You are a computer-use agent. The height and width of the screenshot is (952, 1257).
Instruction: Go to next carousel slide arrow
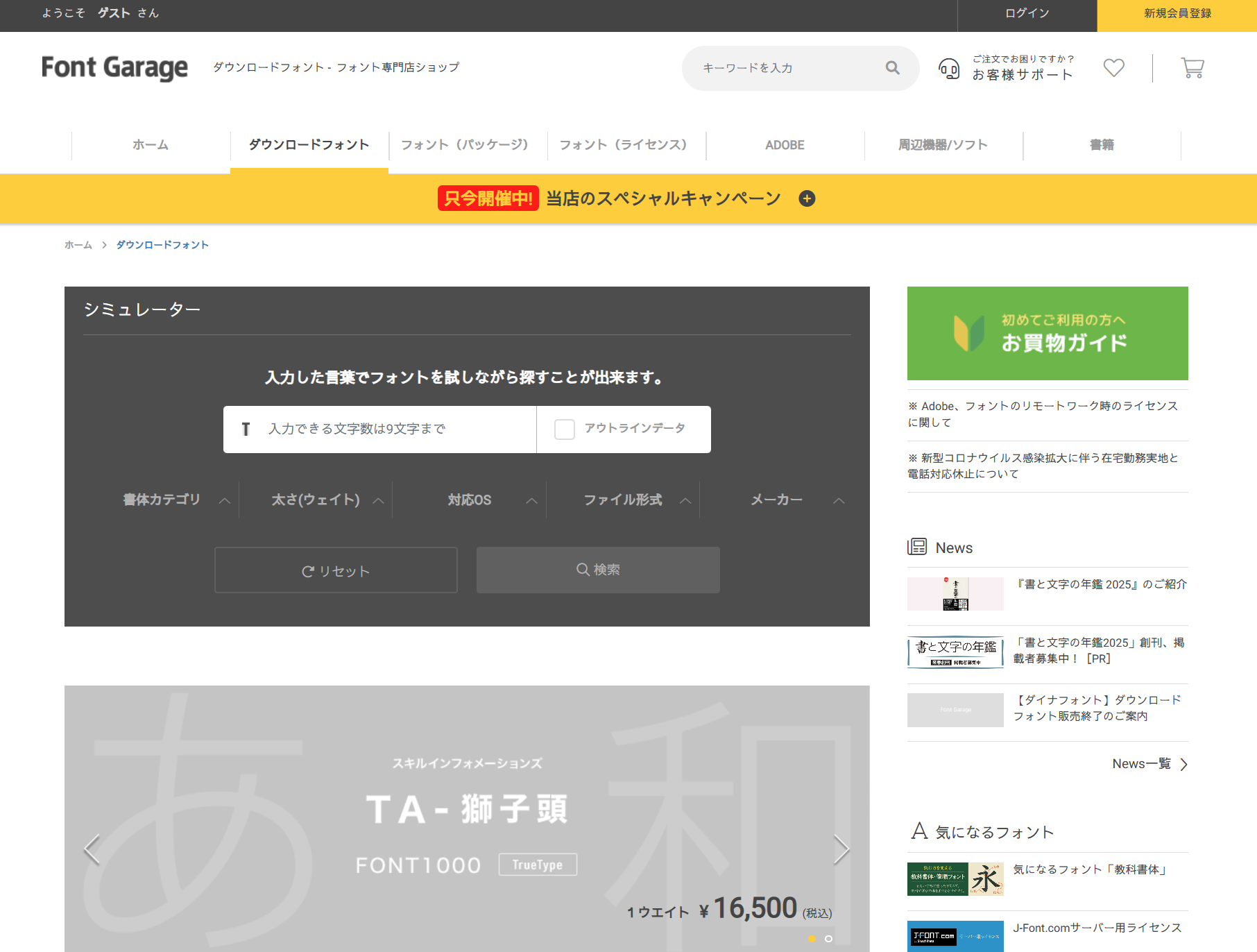[841, 849]
